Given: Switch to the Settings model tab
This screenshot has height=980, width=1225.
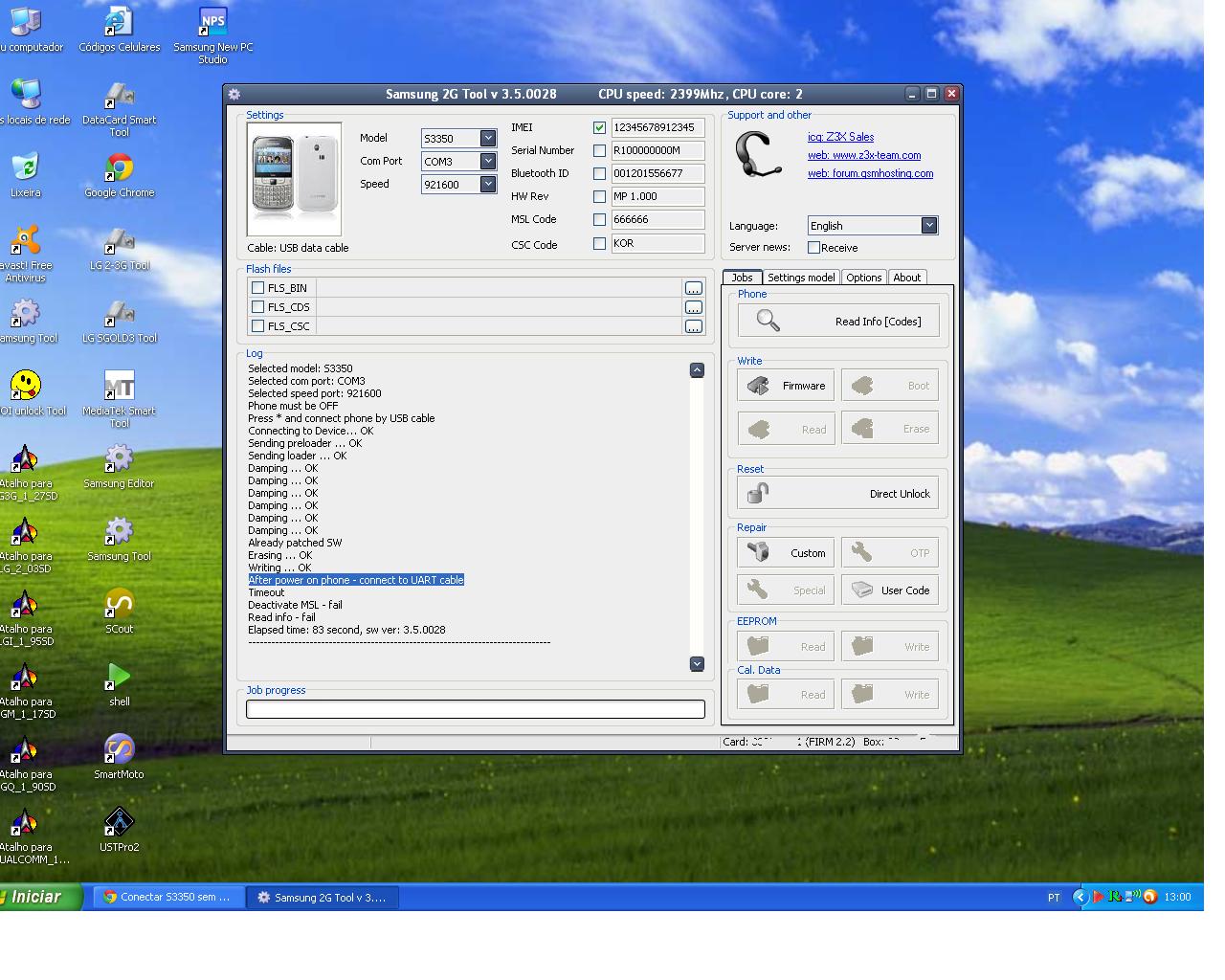Looking at the screenshot, I should pos(801,278).
